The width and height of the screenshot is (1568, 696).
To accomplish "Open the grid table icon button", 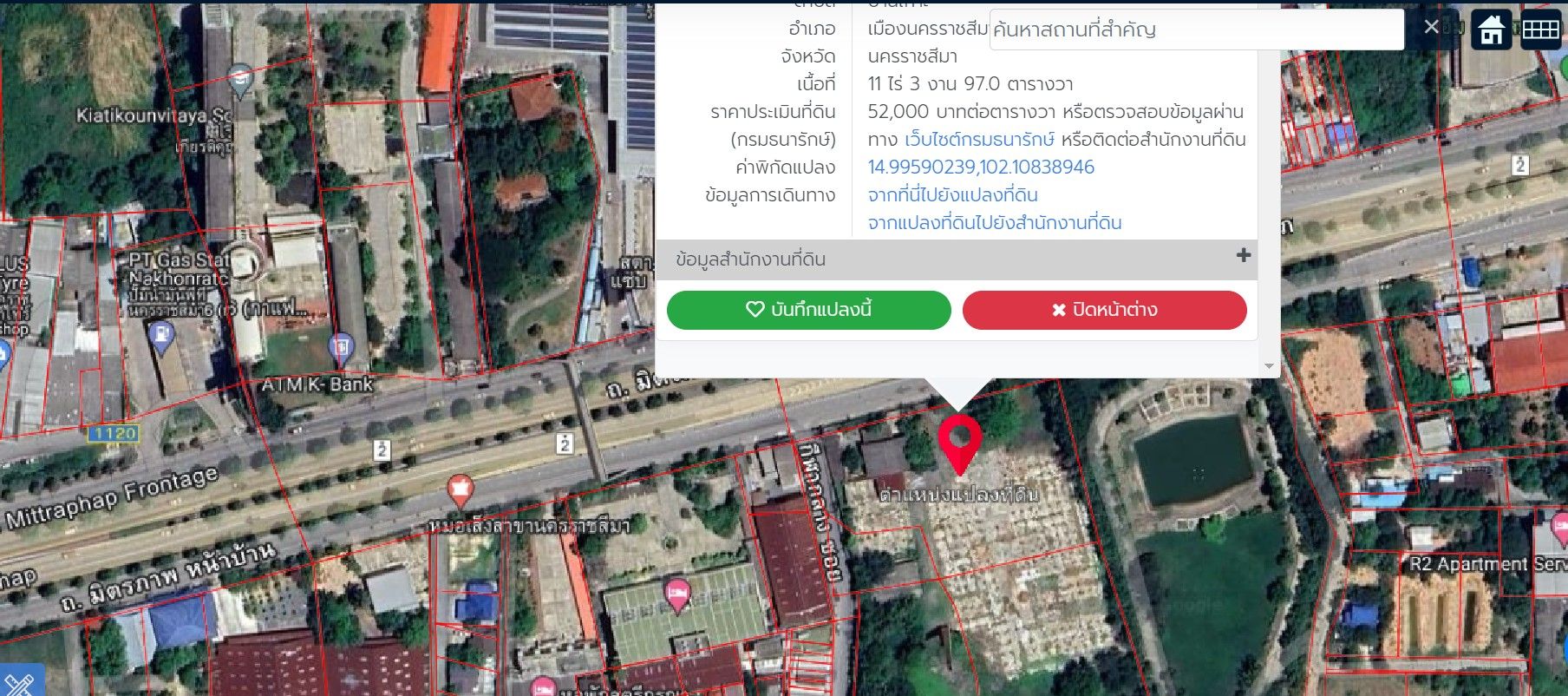I will point(1540,30).
